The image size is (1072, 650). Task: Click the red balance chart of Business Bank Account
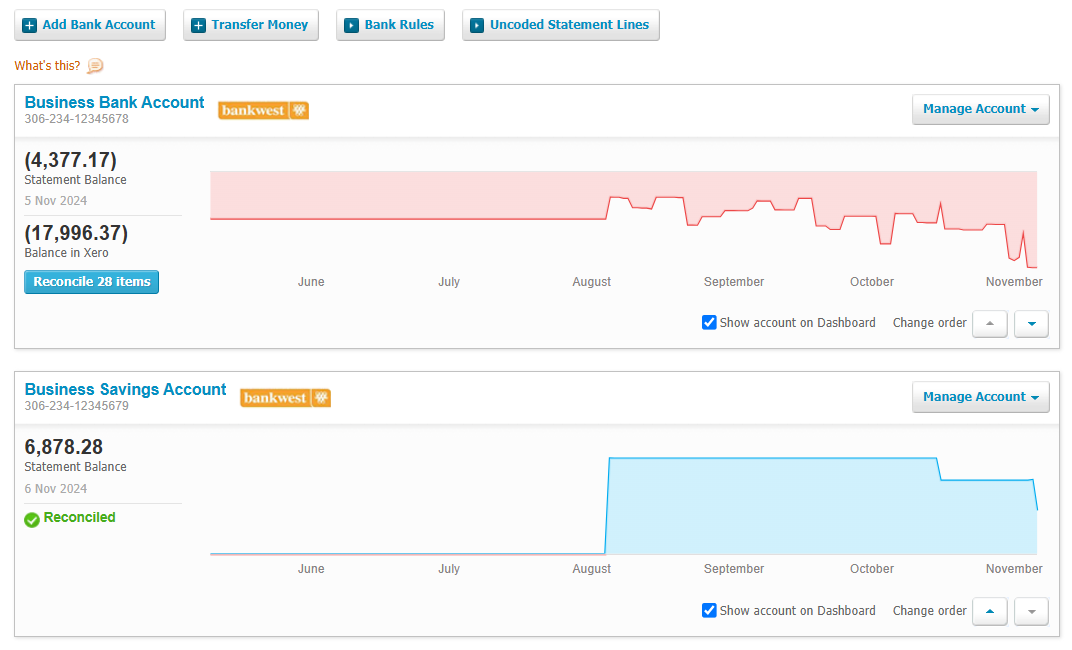point(624,219)
